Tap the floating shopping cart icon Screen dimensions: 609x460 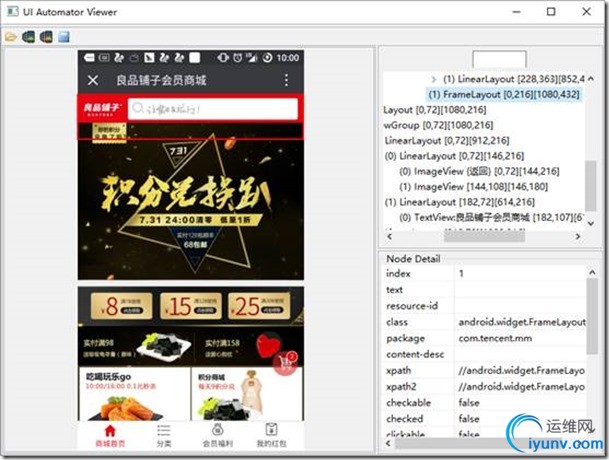click(285, 363)
